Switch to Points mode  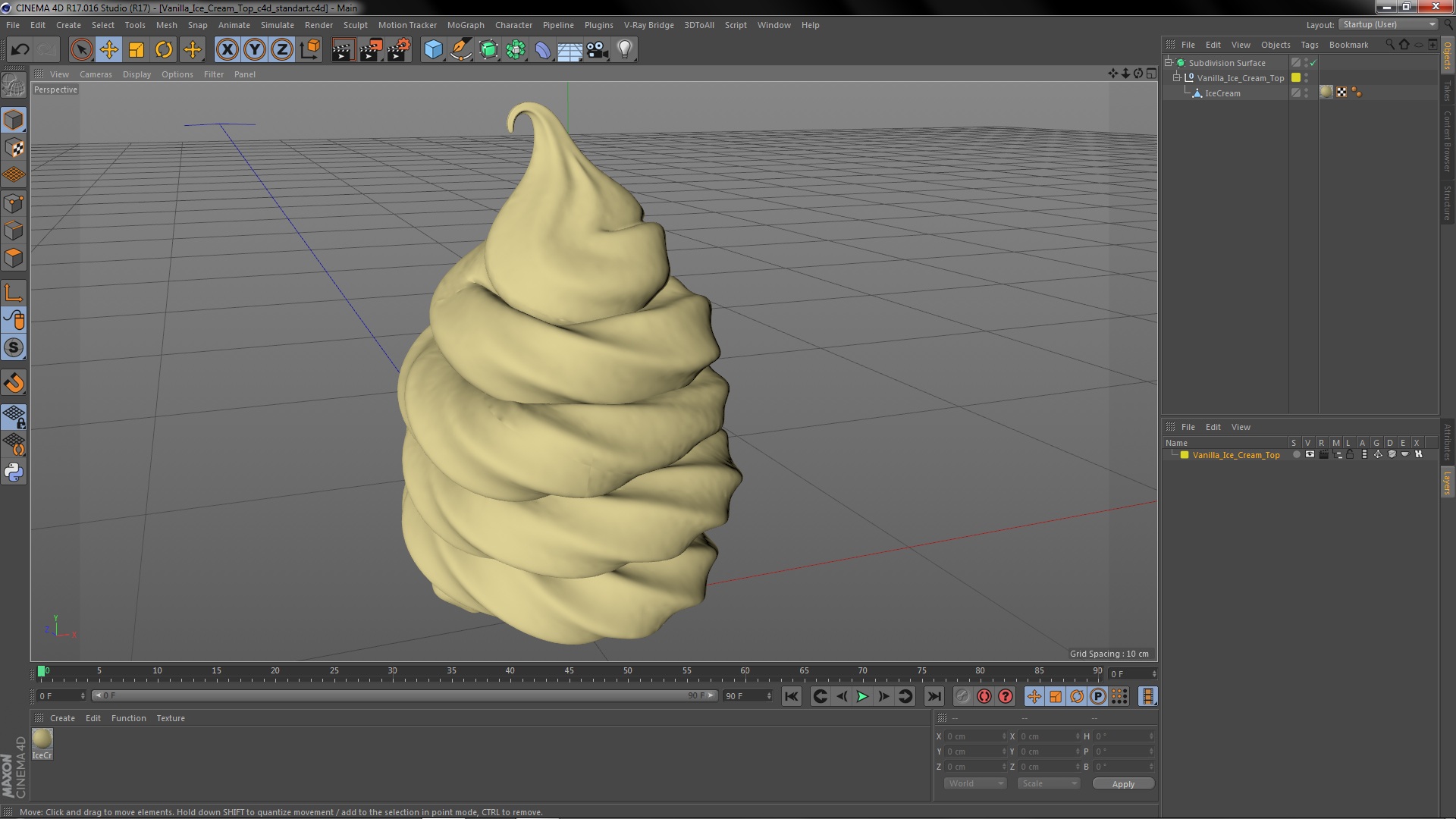pos(14,203)
